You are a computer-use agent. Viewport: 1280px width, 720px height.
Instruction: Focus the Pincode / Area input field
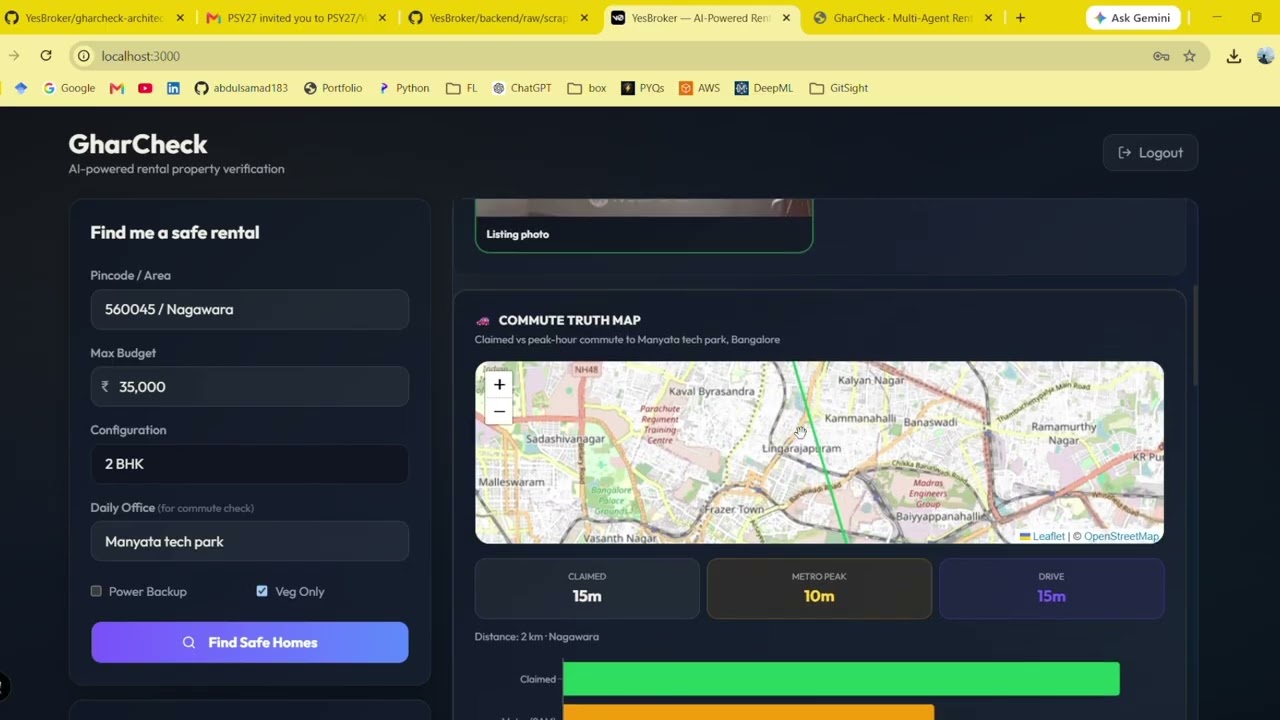pyautogui.click(x=250, y=310)
